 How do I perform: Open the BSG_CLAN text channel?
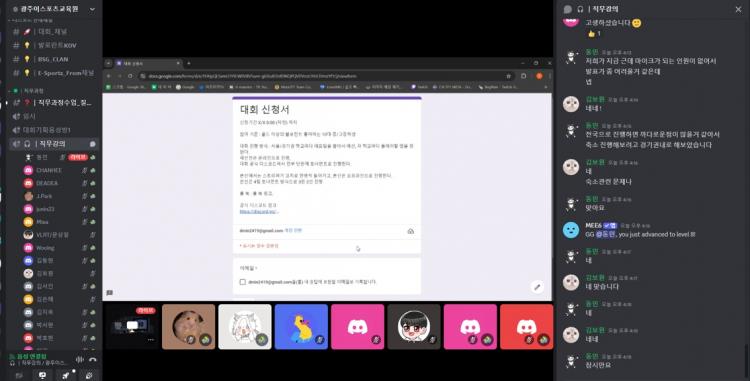[53, 59]
